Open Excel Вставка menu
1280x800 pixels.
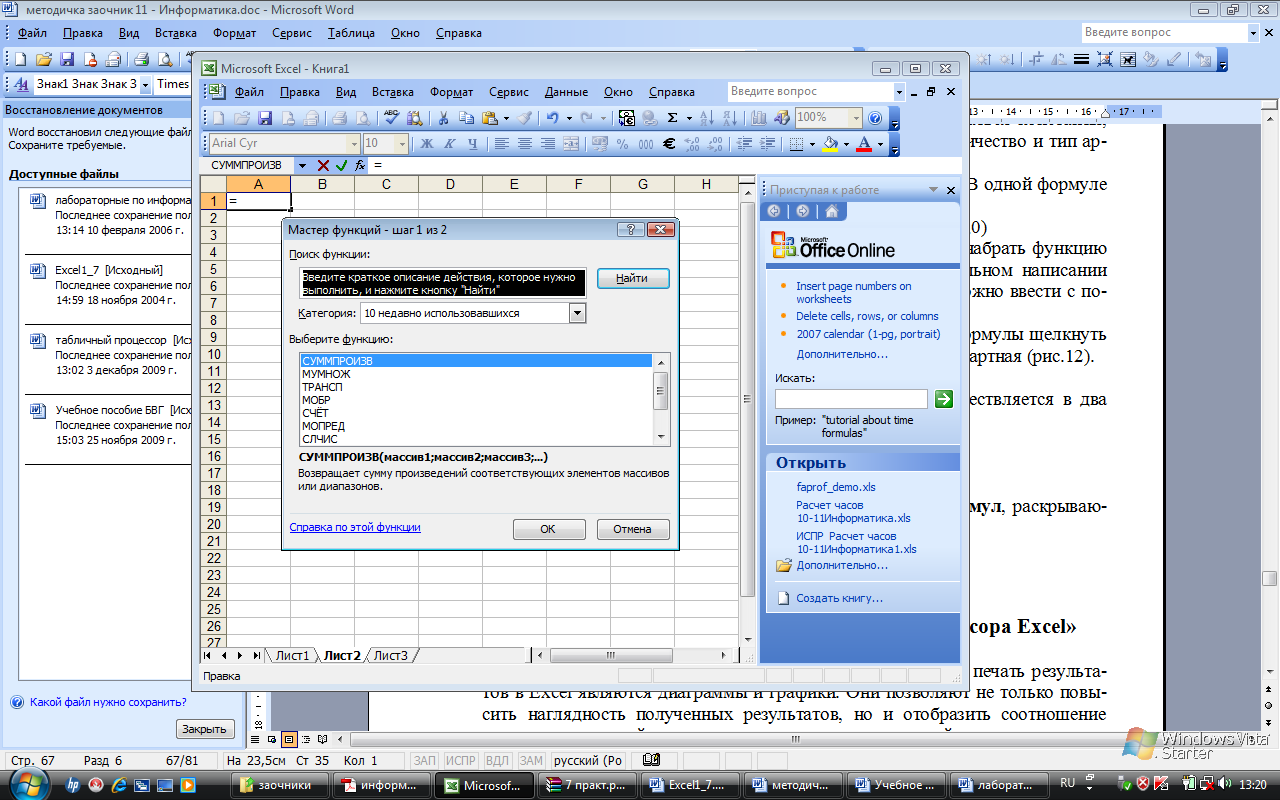(393, 92)
